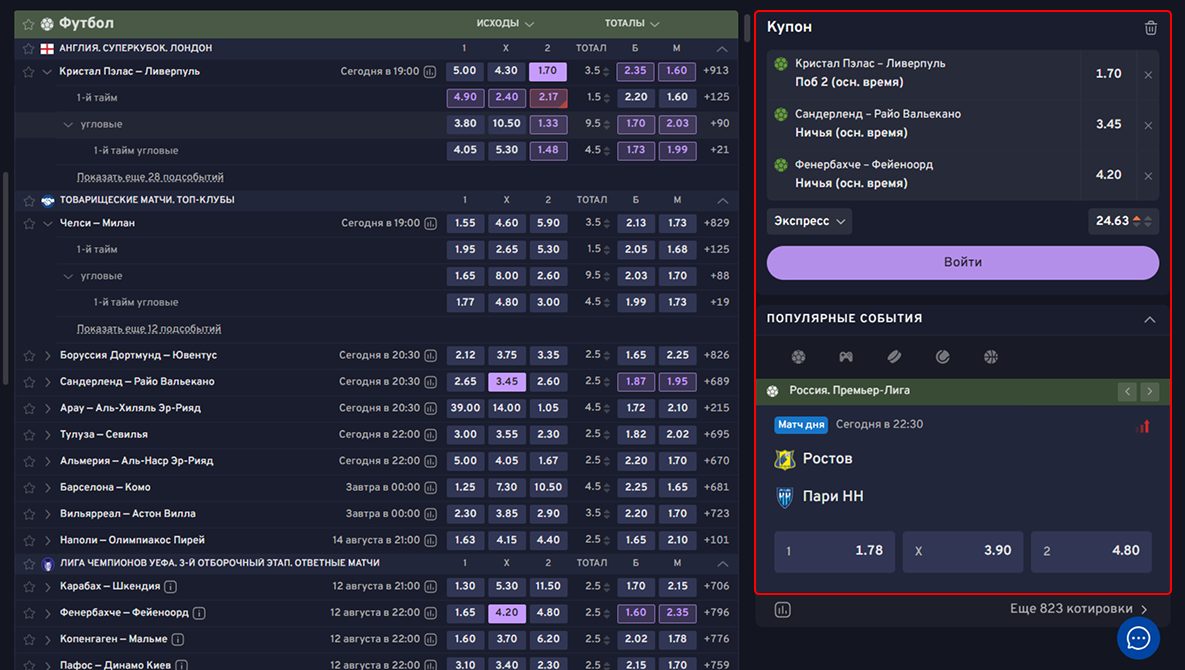Select the tennis ball icon in popular events

click(x=942, y=357)
